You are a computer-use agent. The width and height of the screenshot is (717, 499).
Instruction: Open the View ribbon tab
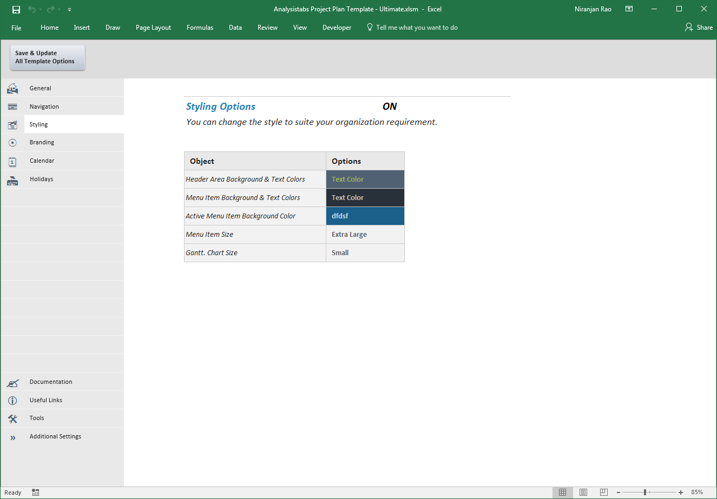tap(300, 27)
